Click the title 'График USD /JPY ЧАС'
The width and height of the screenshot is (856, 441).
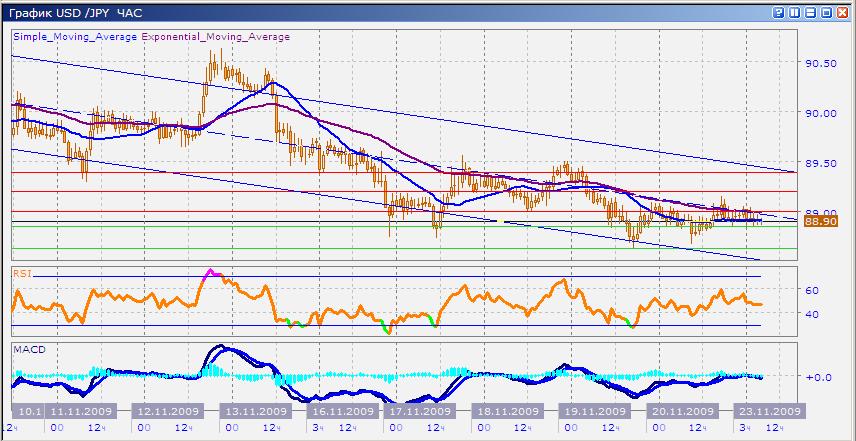tap(75, 13)
